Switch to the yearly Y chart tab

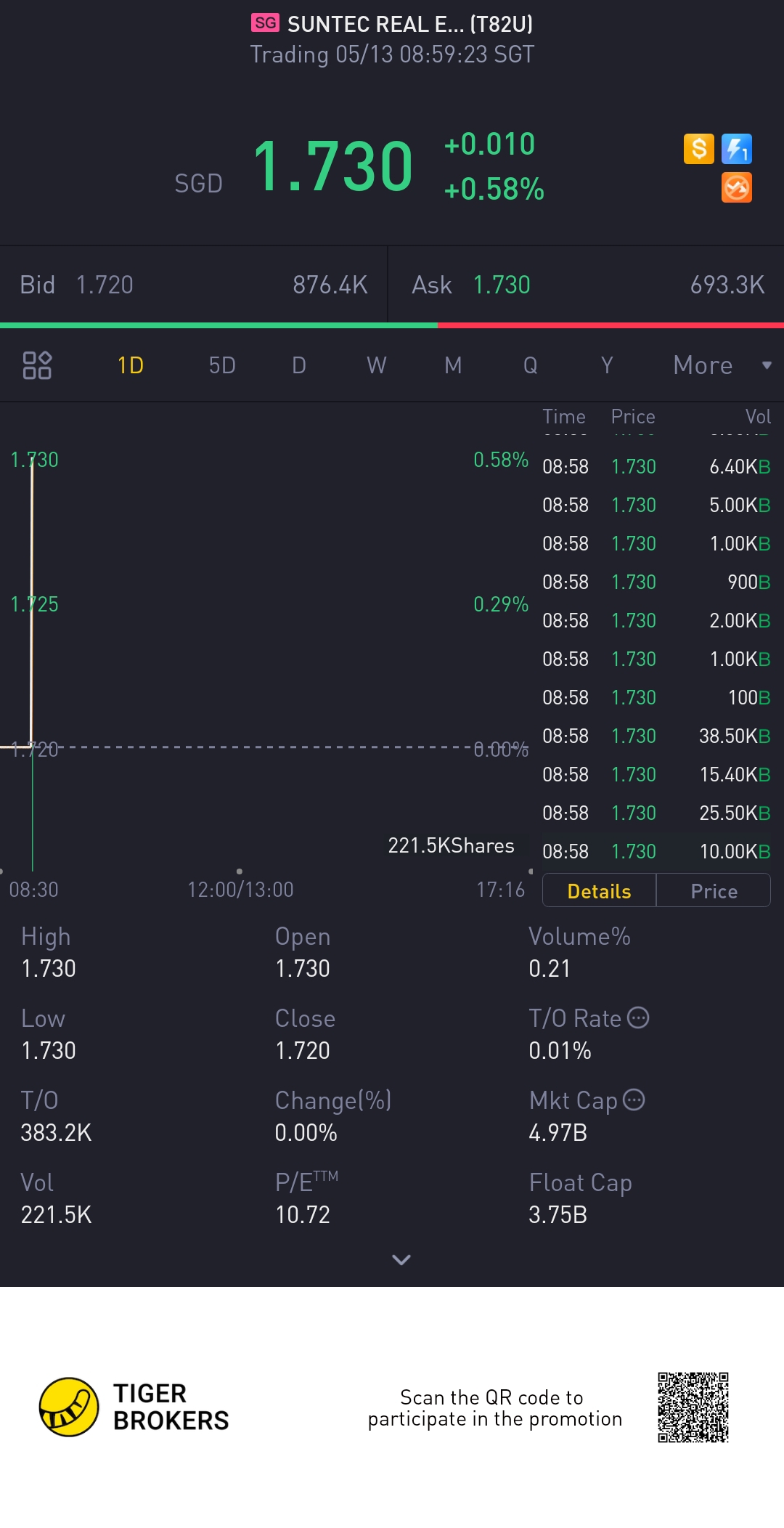click(x=607, y=365)
